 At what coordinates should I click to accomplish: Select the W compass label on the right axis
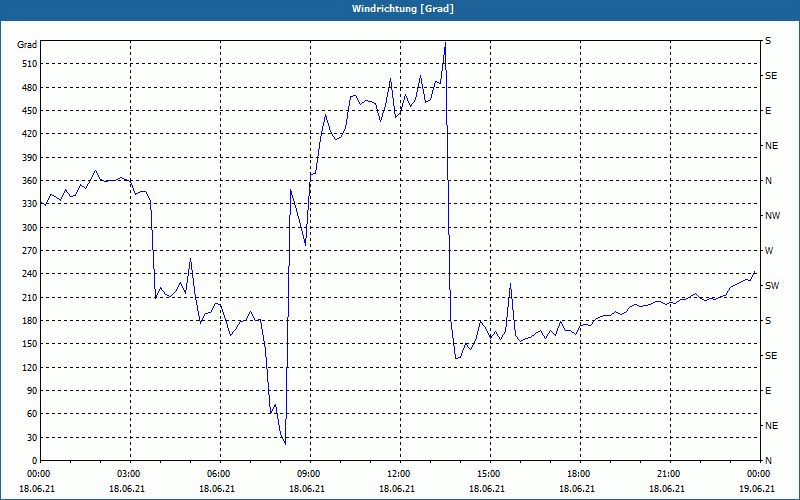point(769,251)
